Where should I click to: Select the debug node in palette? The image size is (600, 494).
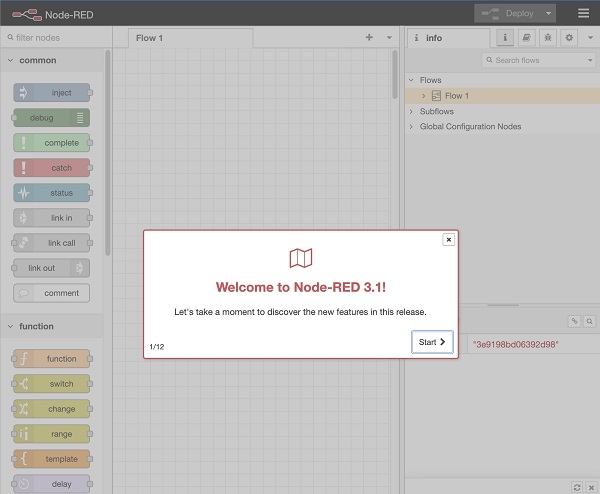point(52,118)
